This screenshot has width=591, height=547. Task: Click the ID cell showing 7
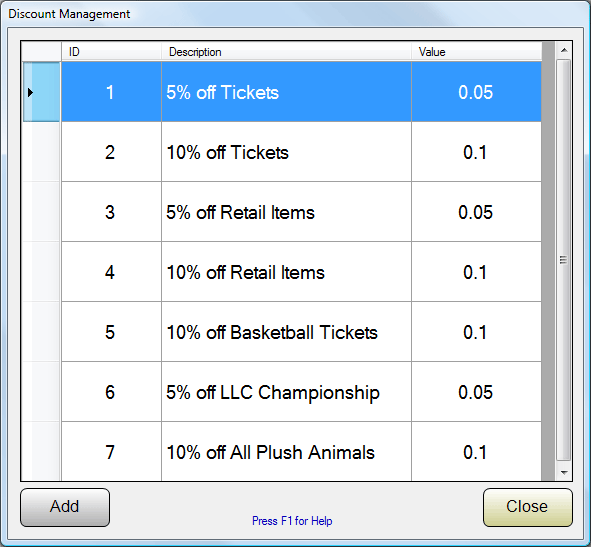tap(112, 452)
